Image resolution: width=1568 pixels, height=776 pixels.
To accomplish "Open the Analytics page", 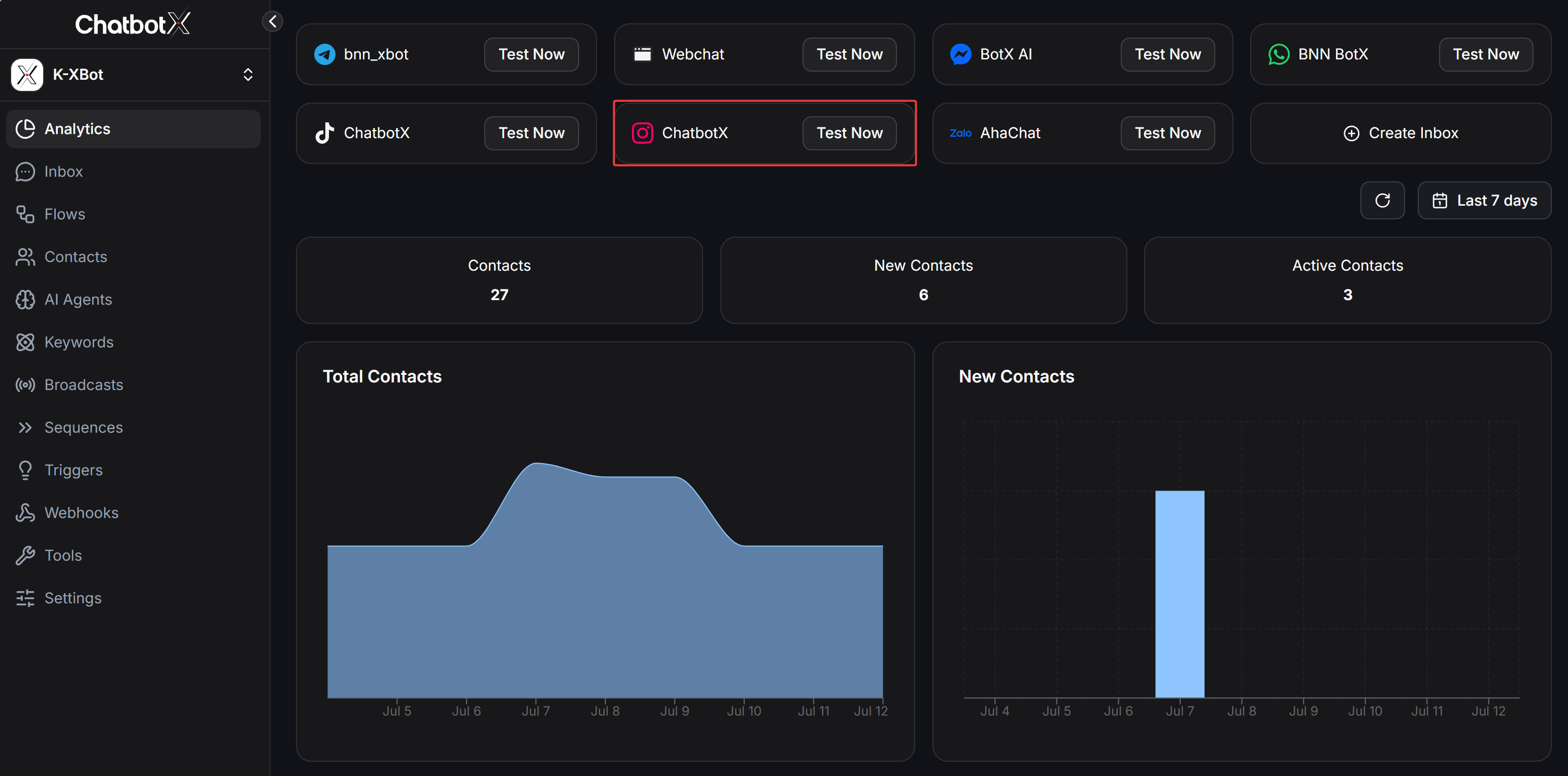I will click(134, 128).
